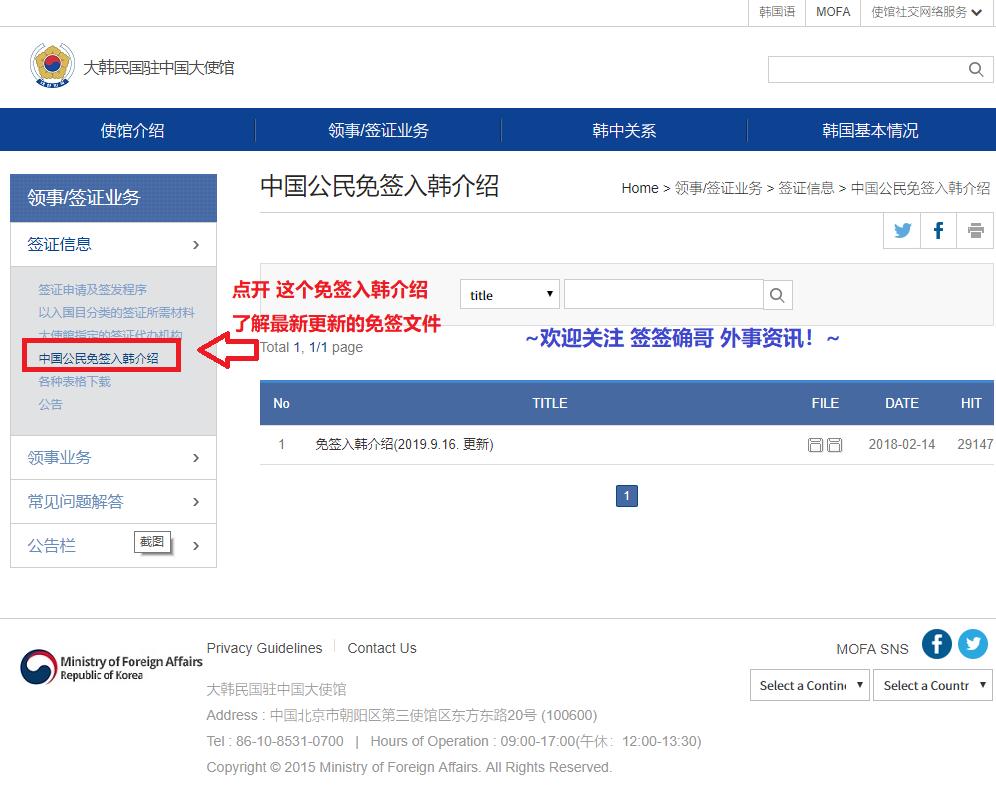The width and height of the screenshot is (996, 794).
Task: Open the 'Select a Country' dropdown
Action: point(932,685)
